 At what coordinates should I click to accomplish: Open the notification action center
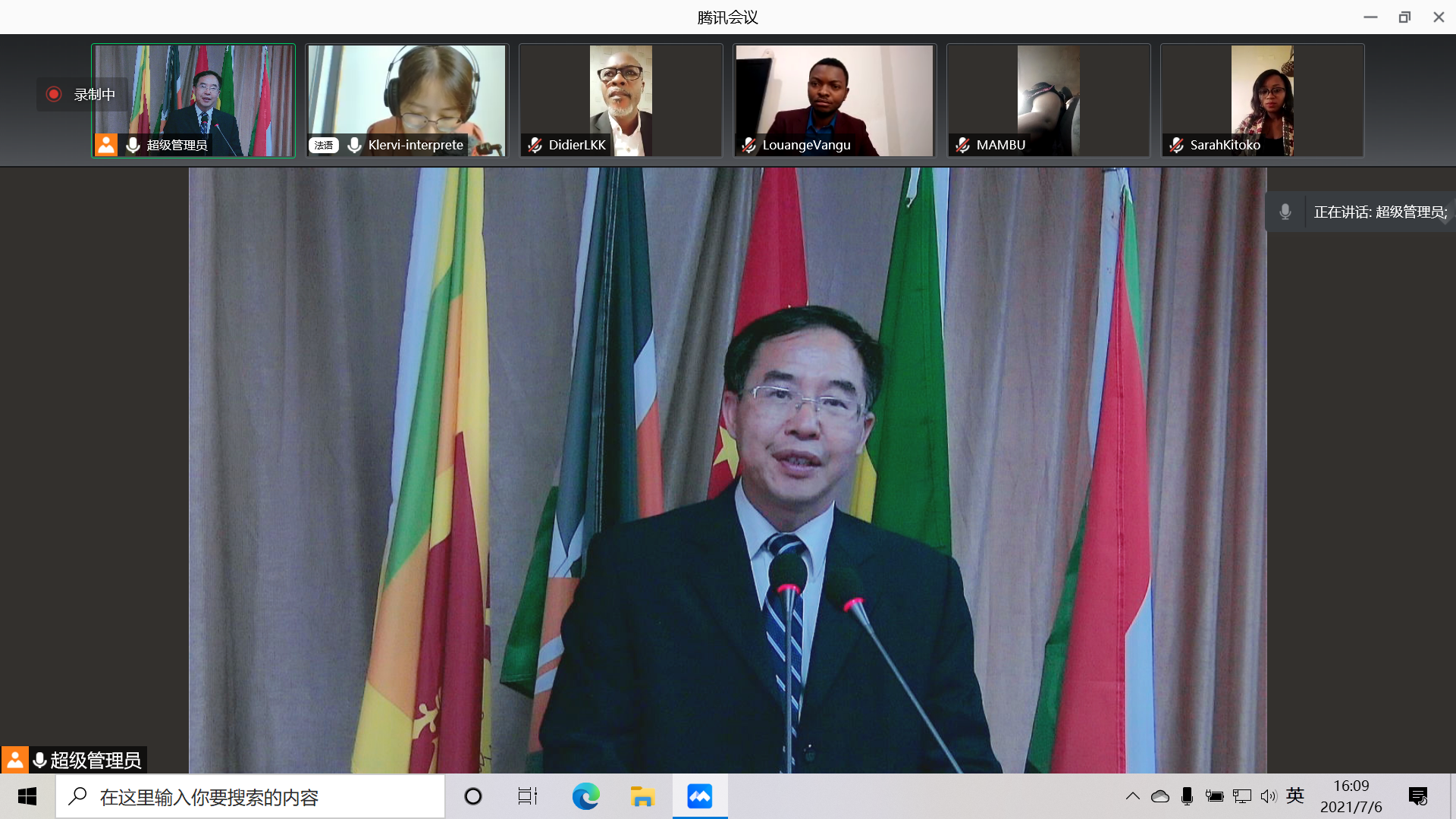click(1418, 796)
